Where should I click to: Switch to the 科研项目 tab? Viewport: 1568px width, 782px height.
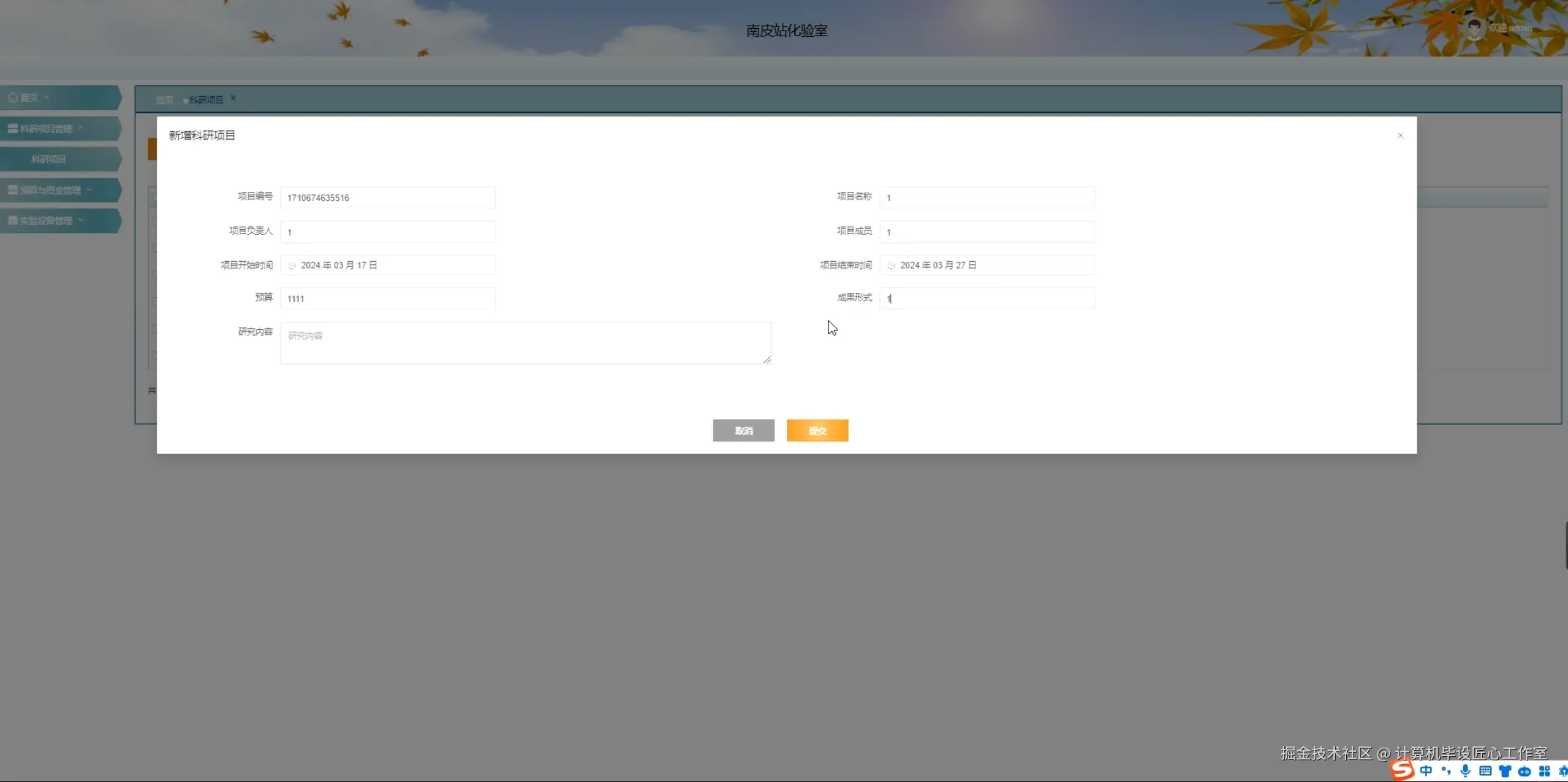pos(206,100)
